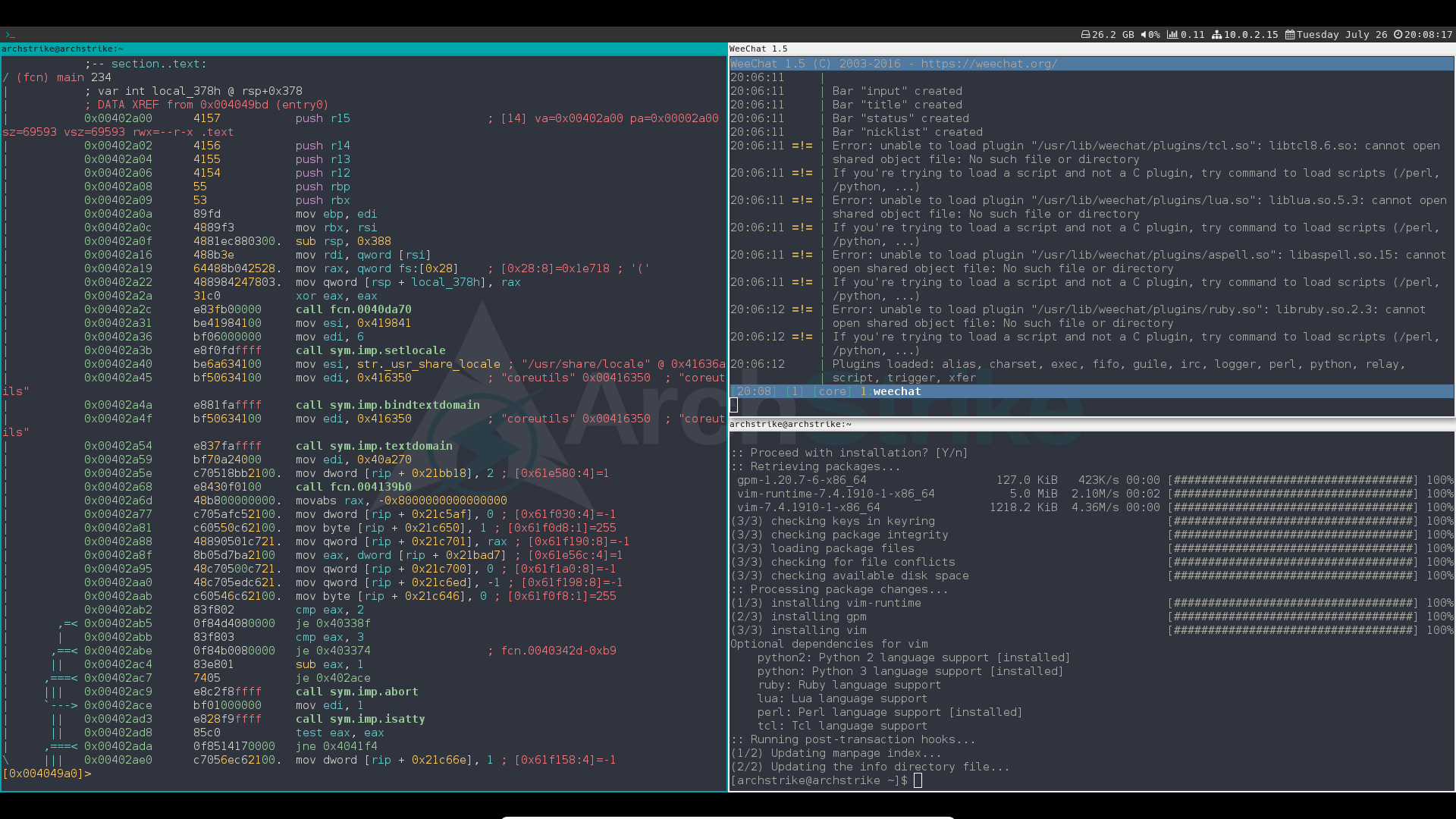
Task: Click the volume speaker icon
Action: (1144, 35)
